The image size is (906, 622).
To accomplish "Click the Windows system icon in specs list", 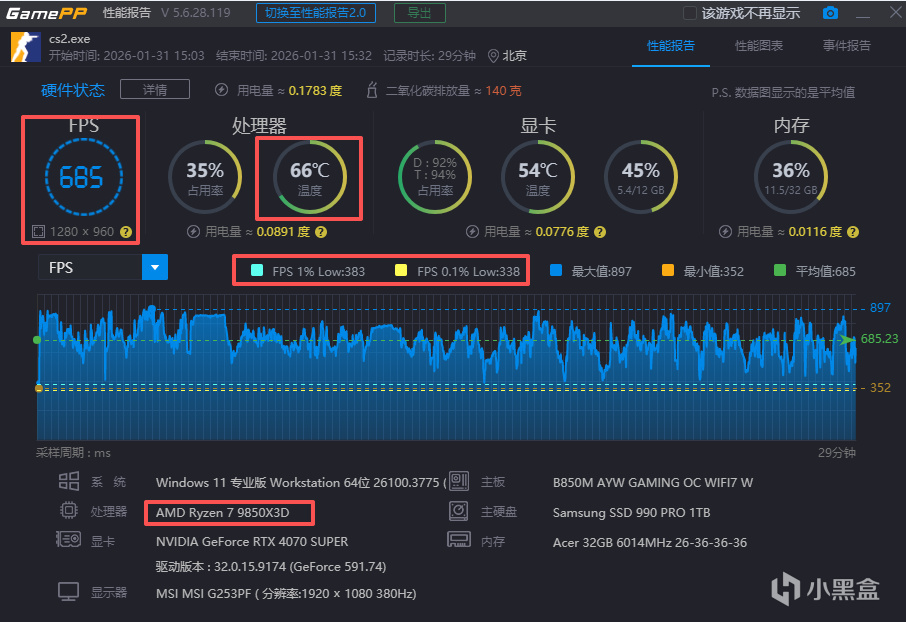I will (x=69, y=481).
